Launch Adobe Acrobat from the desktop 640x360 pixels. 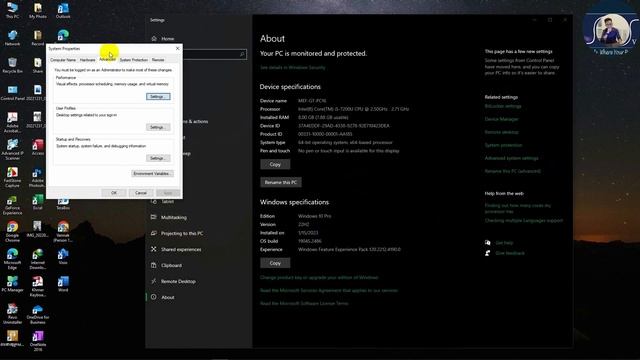coord(12,122)
